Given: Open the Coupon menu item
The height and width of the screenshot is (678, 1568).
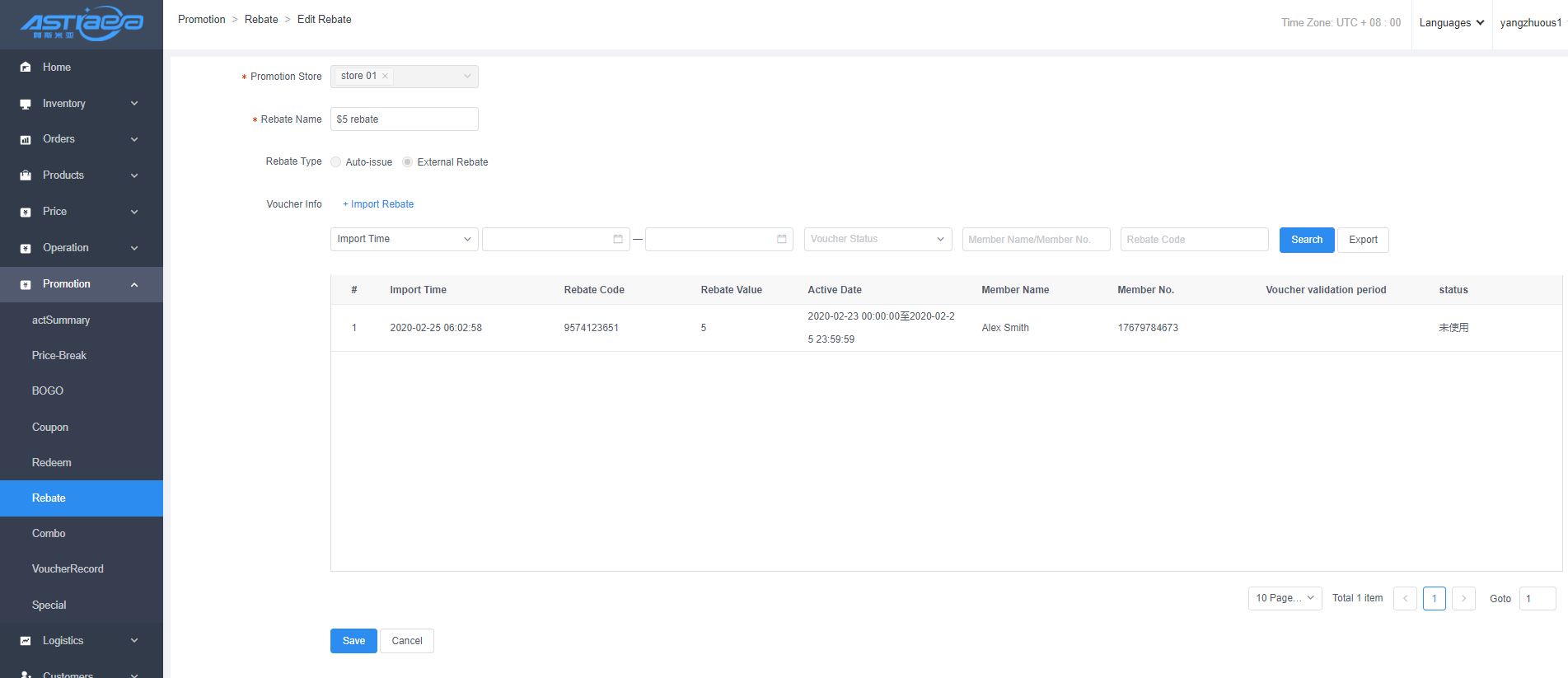Looking at the screenshot, I should (50, 427).
